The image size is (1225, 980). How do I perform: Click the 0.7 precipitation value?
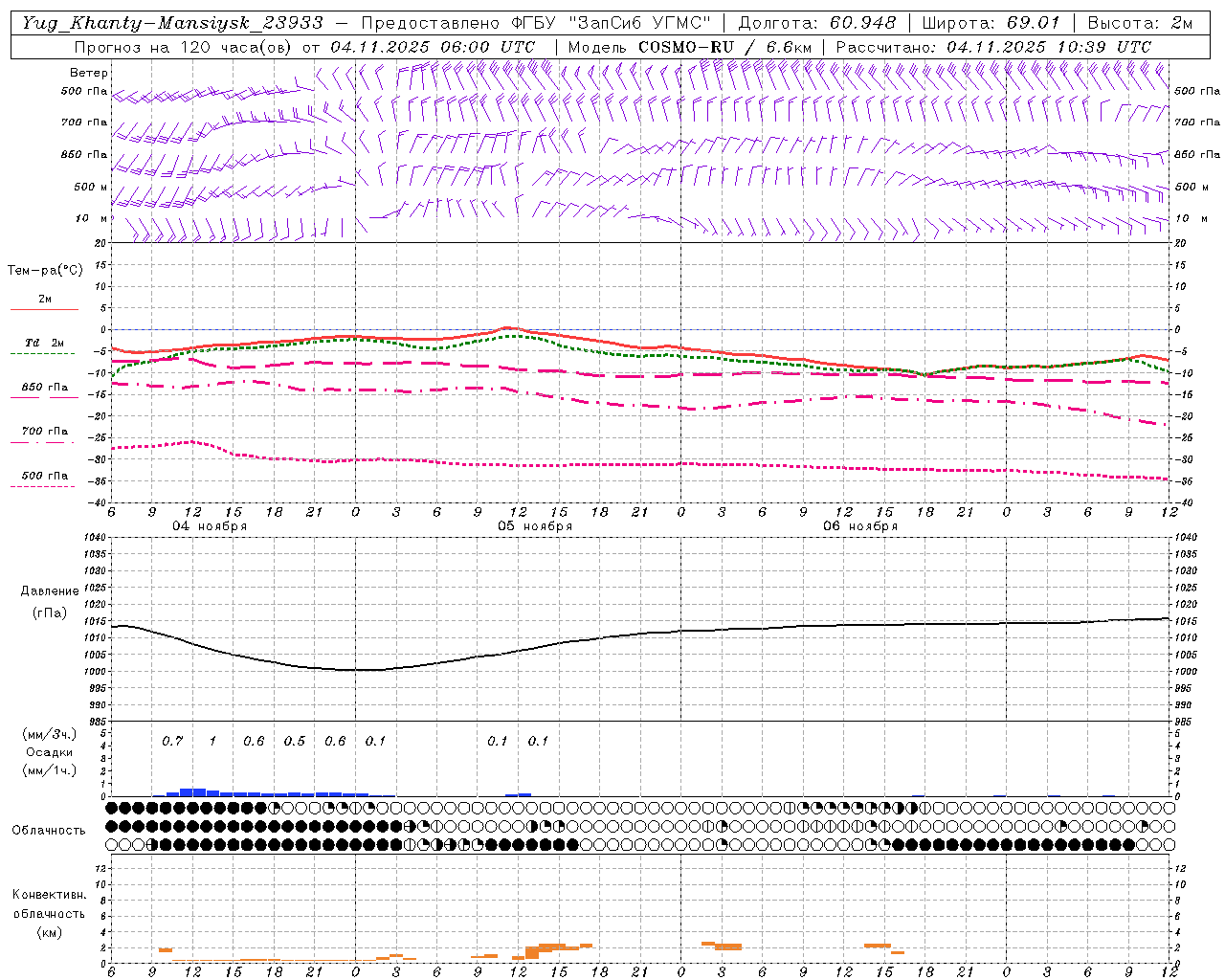tap(172, 742)
